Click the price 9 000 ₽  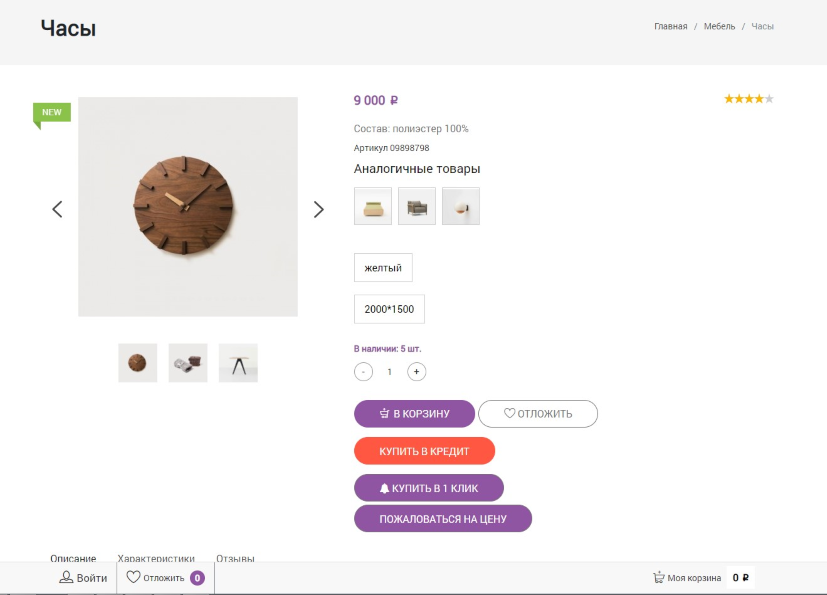point(376,100)
